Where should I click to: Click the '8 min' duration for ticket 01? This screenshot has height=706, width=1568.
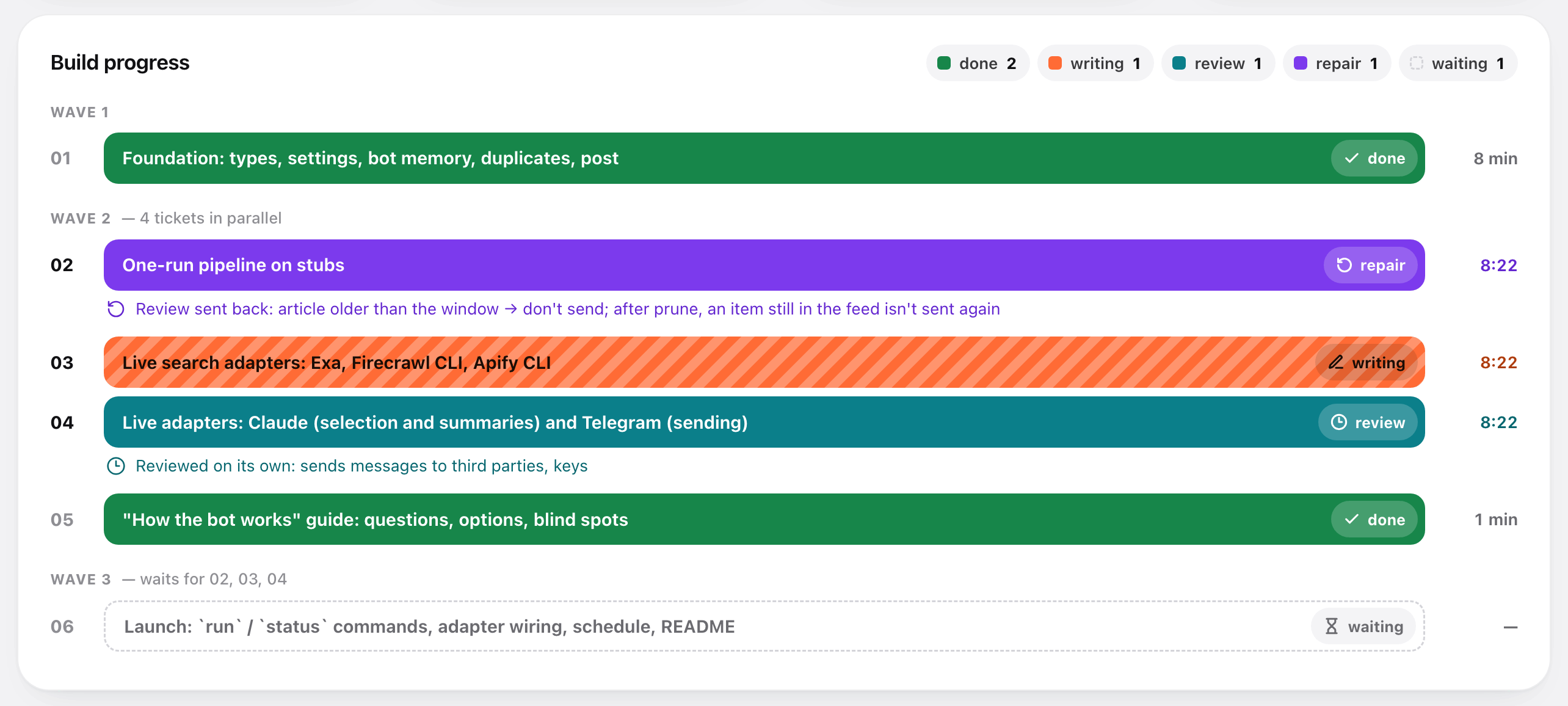point(1495,158)
